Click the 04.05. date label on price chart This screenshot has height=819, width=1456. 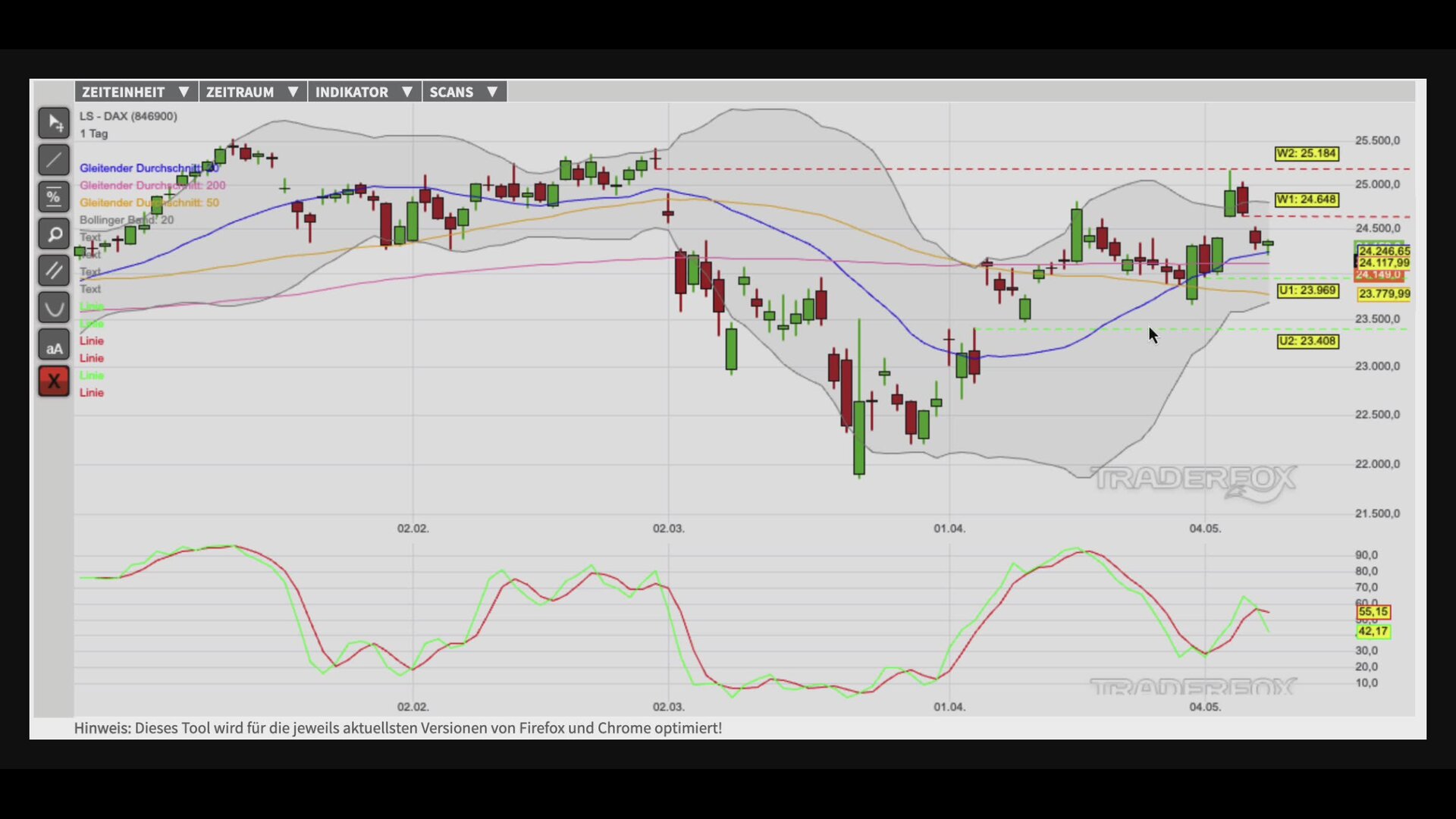pyautogui.click(x=1205, y=528)
